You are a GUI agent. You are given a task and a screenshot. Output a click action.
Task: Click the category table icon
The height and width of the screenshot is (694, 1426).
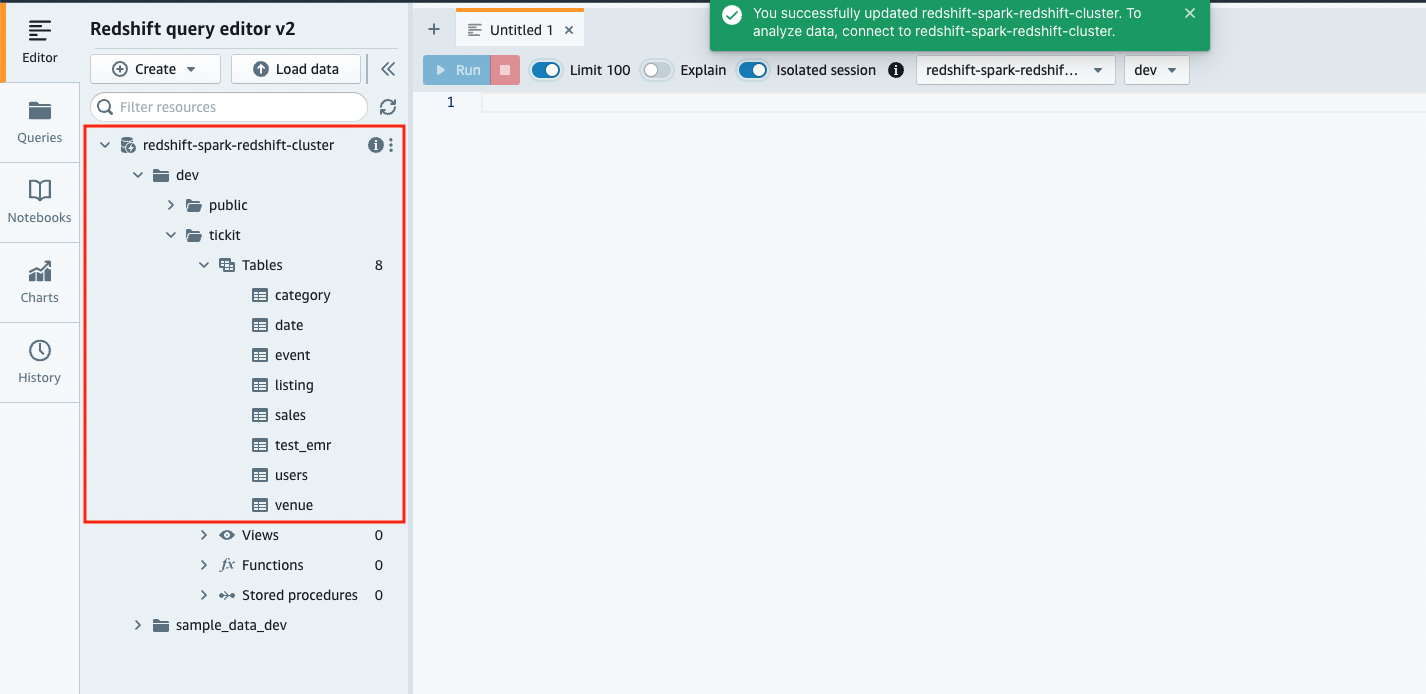pos(260,295)
